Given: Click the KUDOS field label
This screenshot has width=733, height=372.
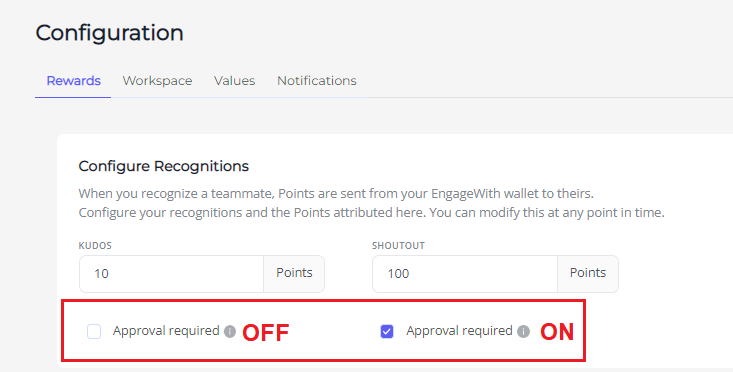Looking at the screenshot, I should [95, 246].
